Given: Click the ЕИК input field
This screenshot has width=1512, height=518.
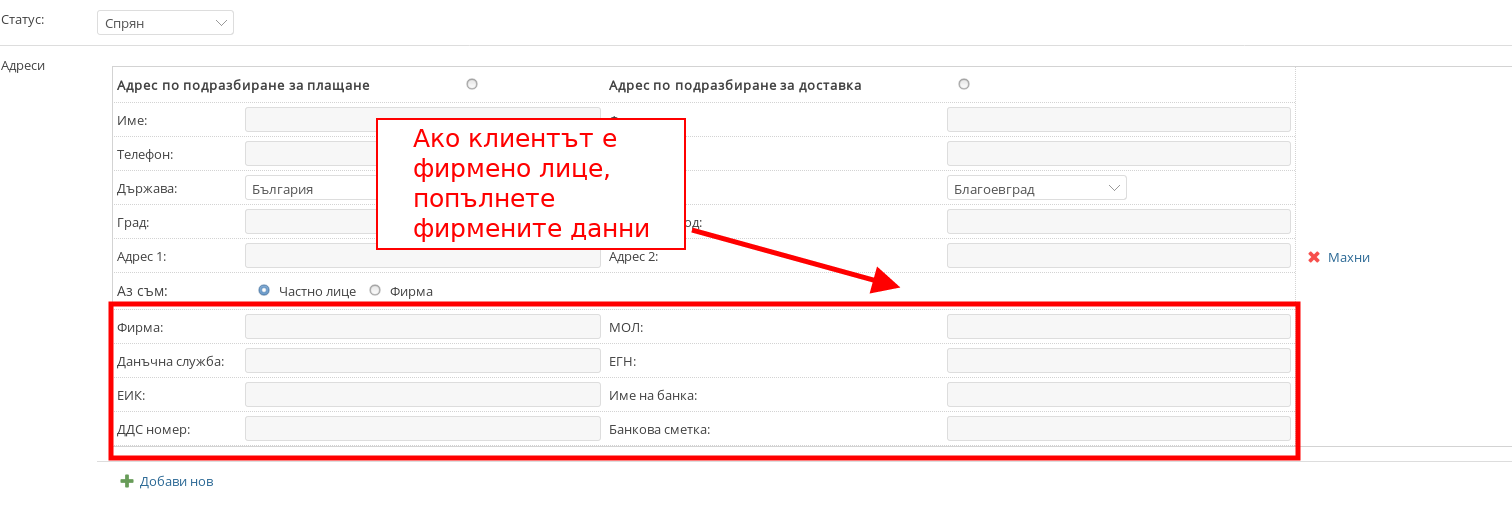Looking at the screenshot, I should [422, 395].
